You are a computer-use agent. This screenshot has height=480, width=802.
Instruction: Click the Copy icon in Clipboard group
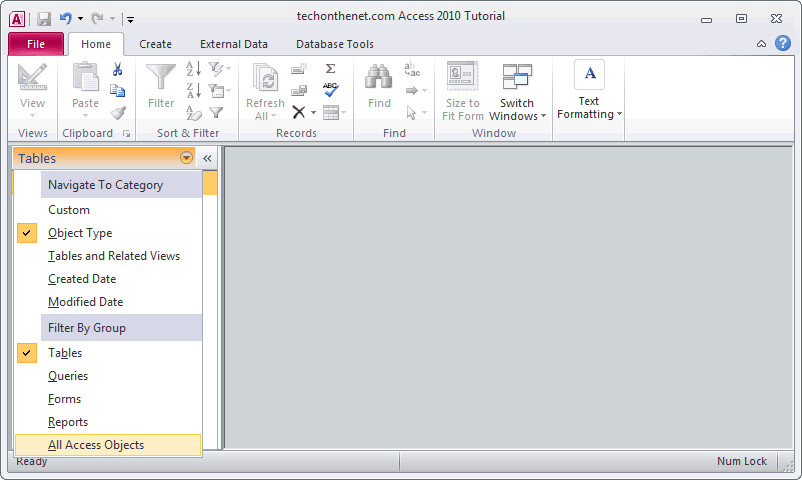118,91
